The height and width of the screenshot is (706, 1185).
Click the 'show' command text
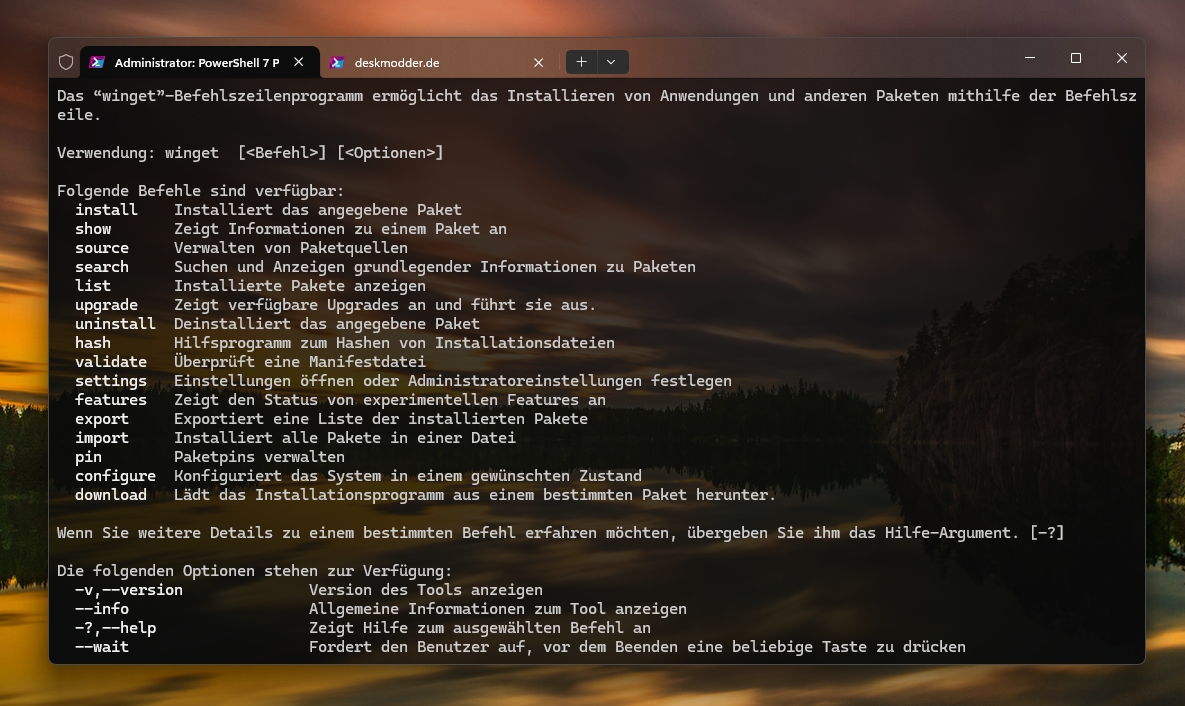93,228
